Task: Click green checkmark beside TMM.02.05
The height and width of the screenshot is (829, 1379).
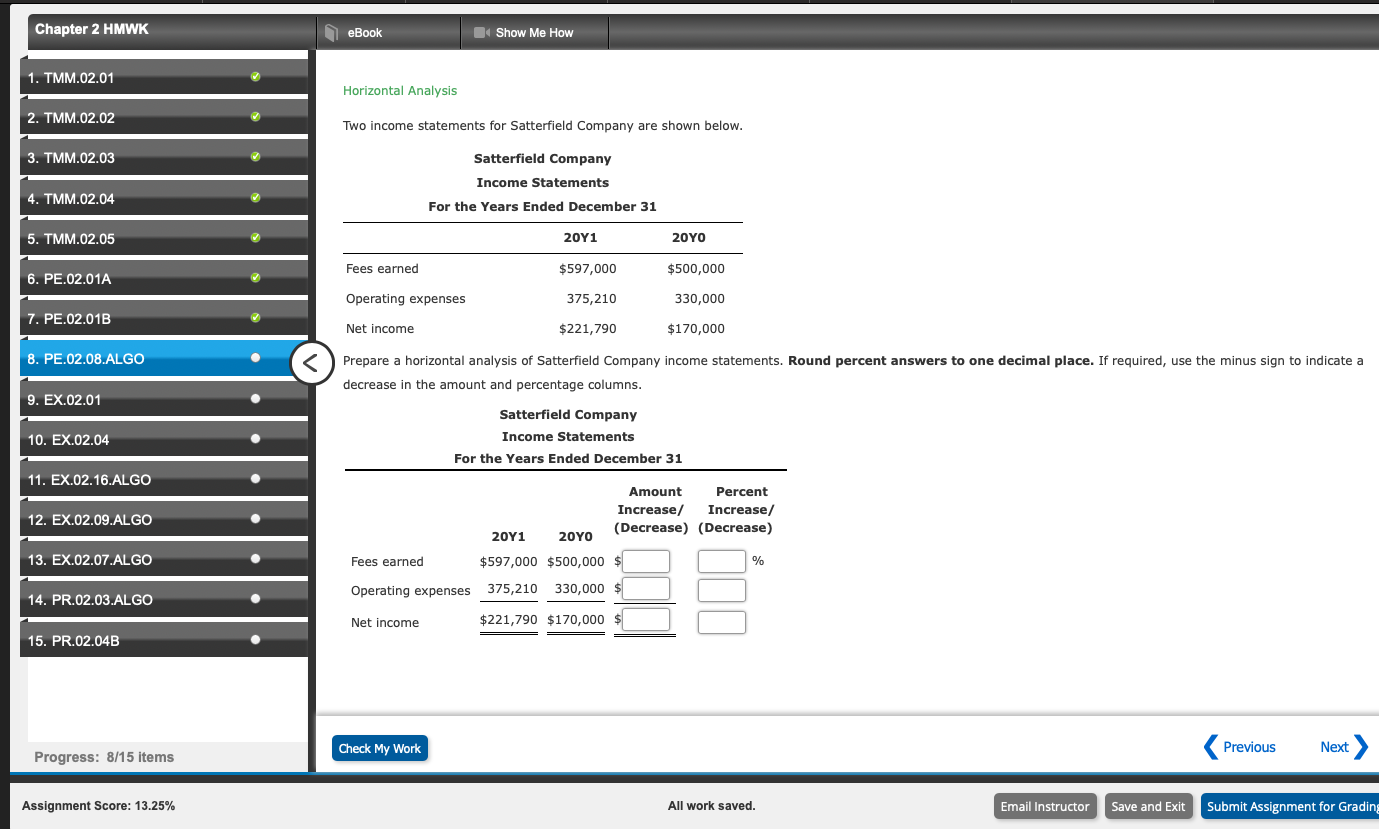Action: [x=256, y=238]
